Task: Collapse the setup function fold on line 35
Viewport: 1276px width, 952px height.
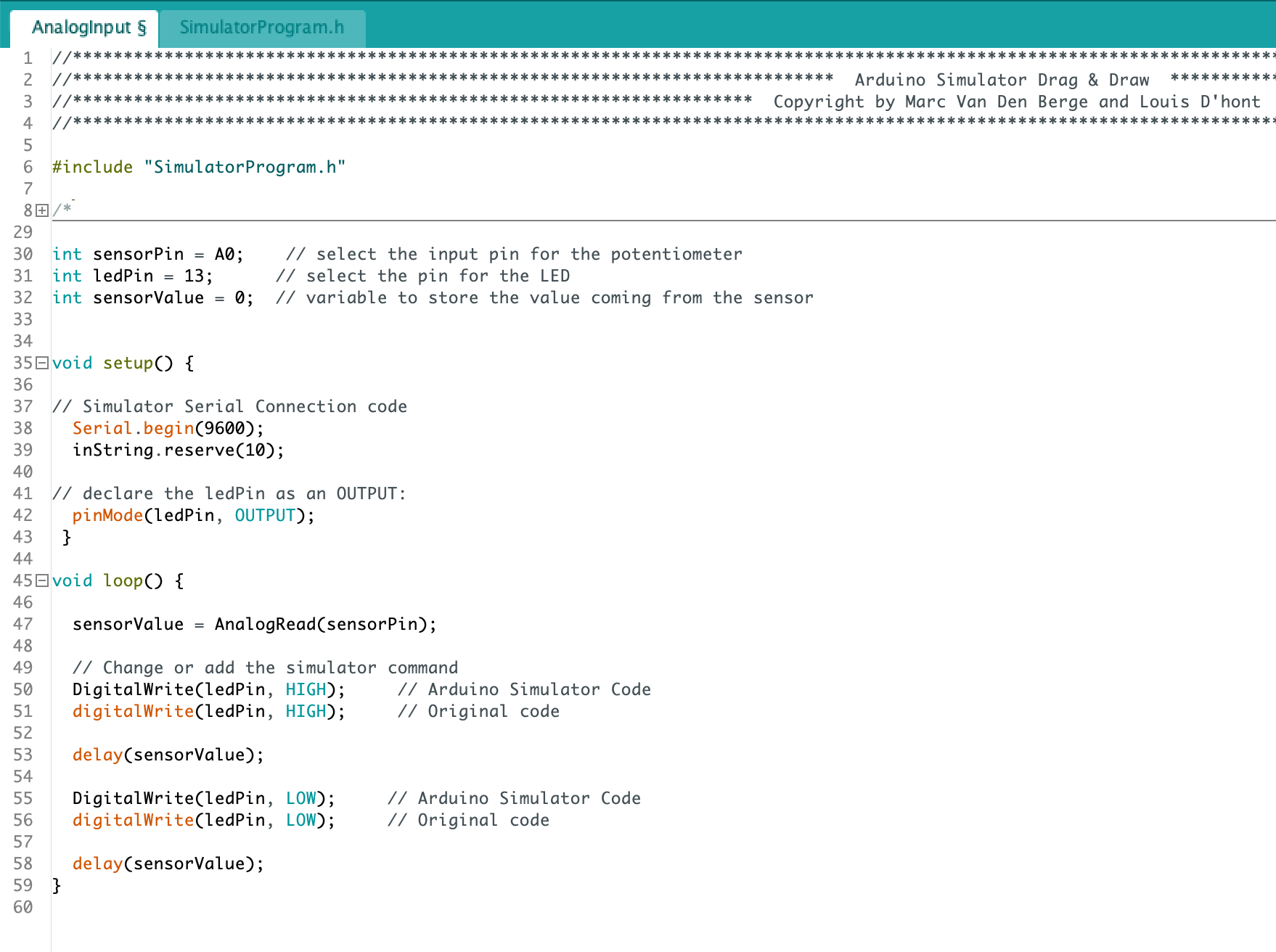Action: [x=43, y=363]
